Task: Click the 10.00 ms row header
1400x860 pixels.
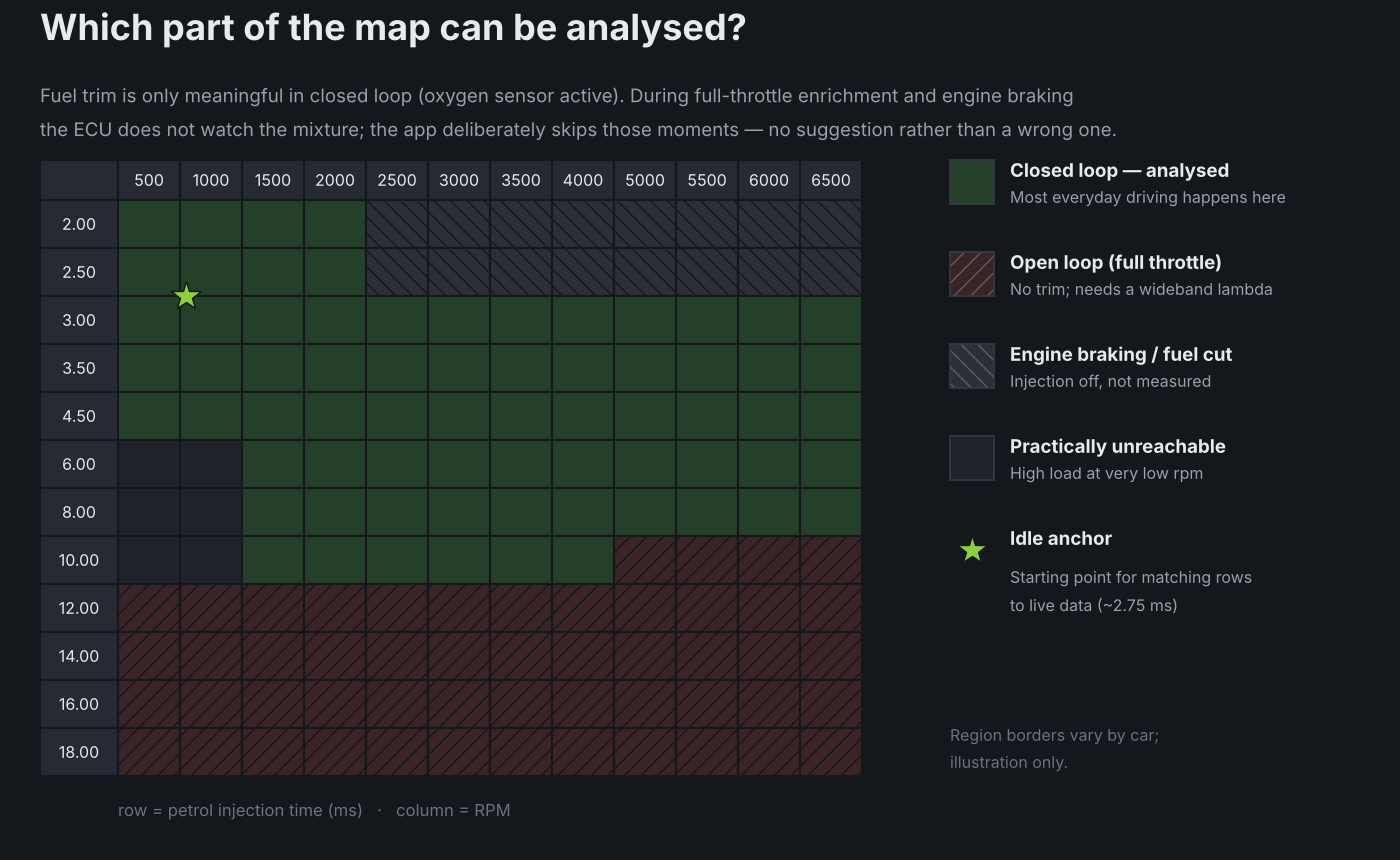Action: (x=79, y=560)
